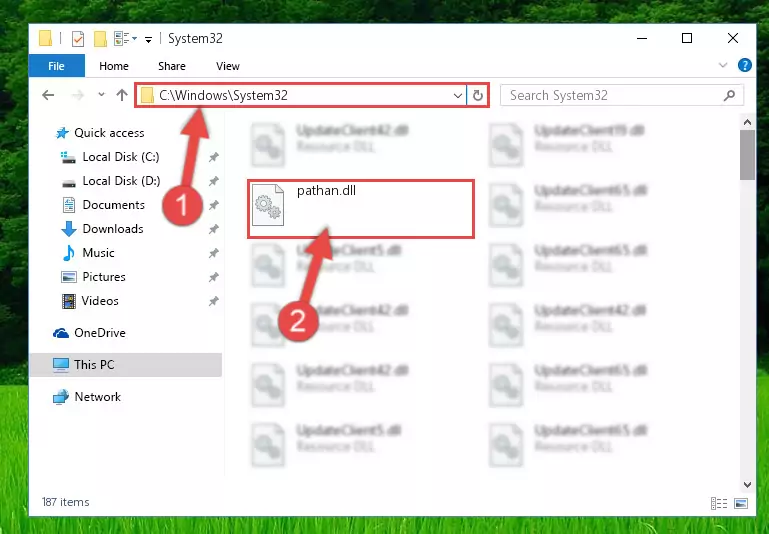Maximize the System32 window

[687, 38]
